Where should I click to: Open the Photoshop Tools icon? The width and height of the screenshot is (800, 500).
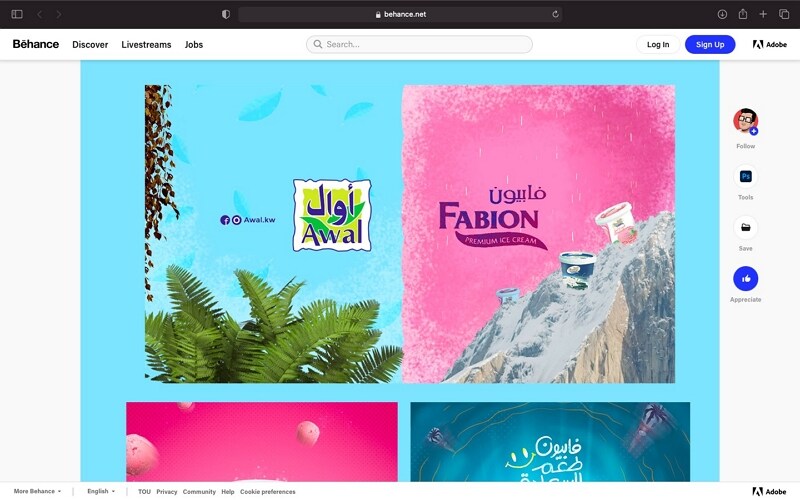(x=745, y=177)
